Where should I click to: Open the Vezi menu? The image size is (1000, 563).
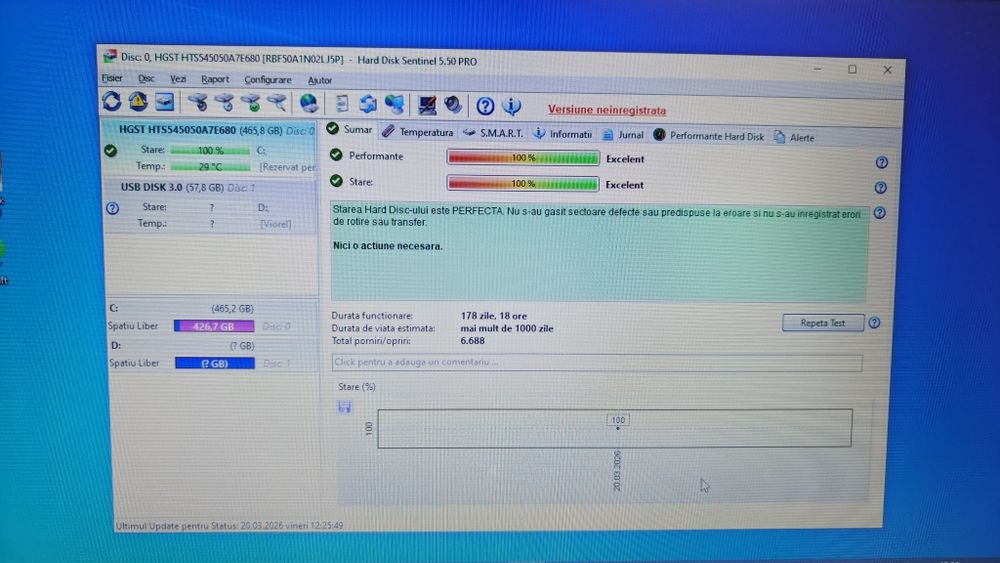[x=178, y=79]
